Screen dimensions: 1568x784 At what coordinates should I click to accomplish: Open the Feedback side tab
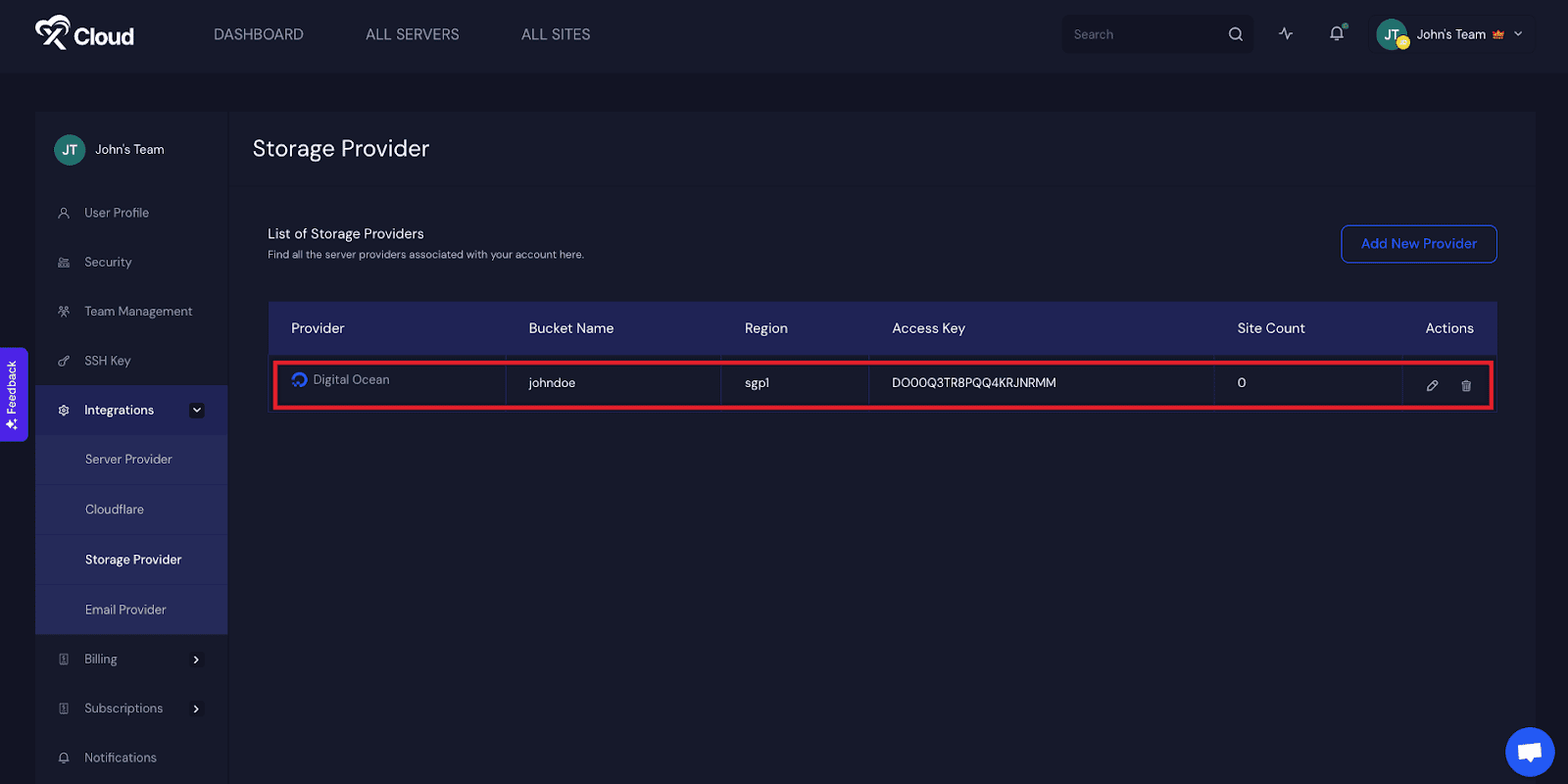13,394
